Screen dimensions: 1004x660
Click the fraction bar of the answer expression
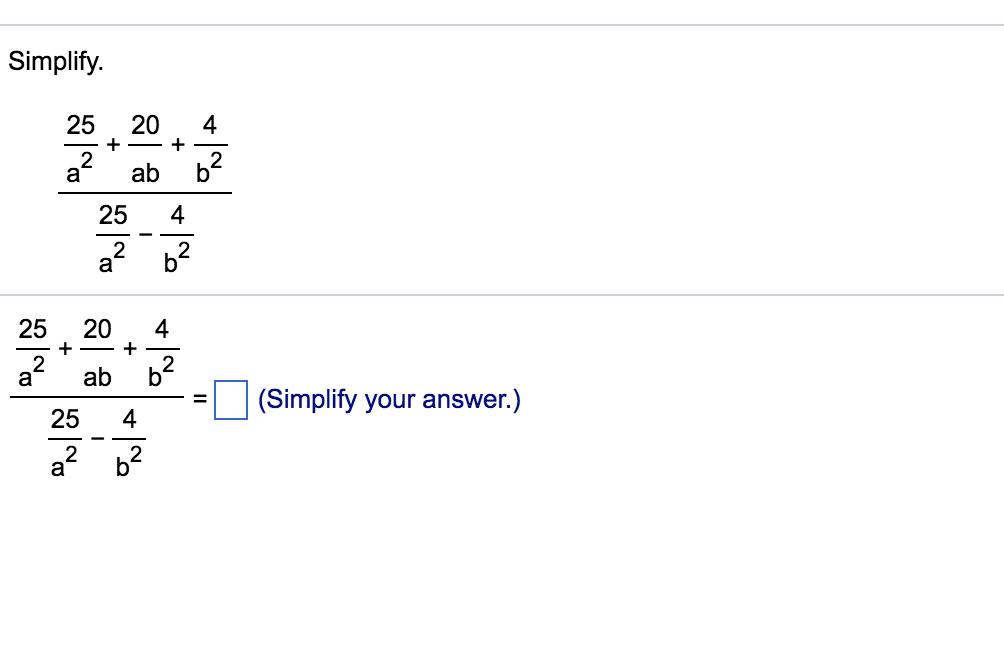97,398
